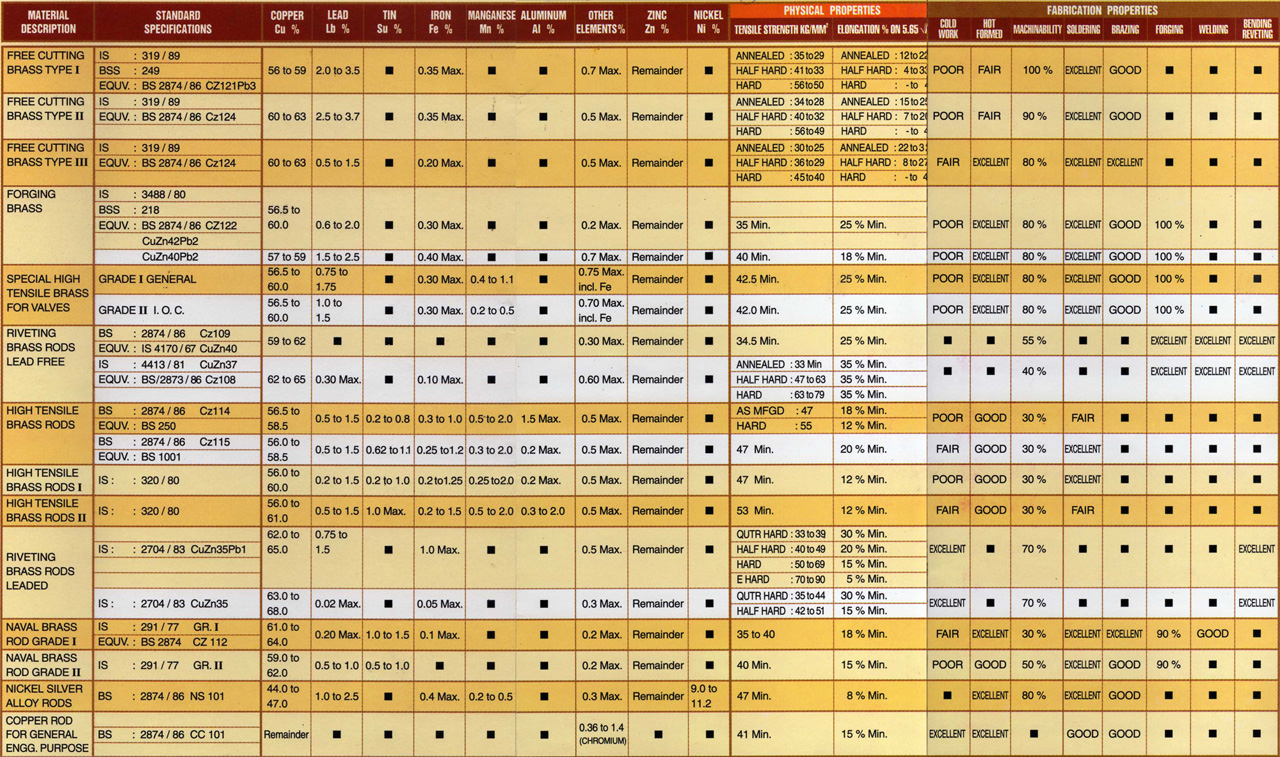Click the 'BENDING REVETING' column header
This screenshot has height=757, width=1280.
1257,28
